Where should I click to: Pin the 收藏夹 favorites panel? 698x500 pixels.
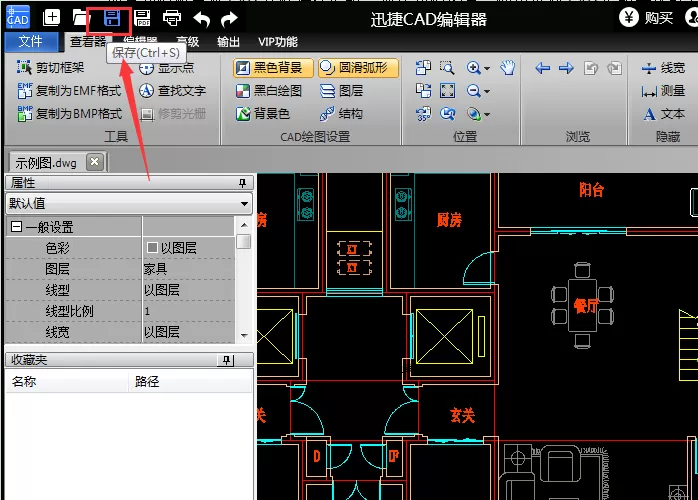point(227,360)
